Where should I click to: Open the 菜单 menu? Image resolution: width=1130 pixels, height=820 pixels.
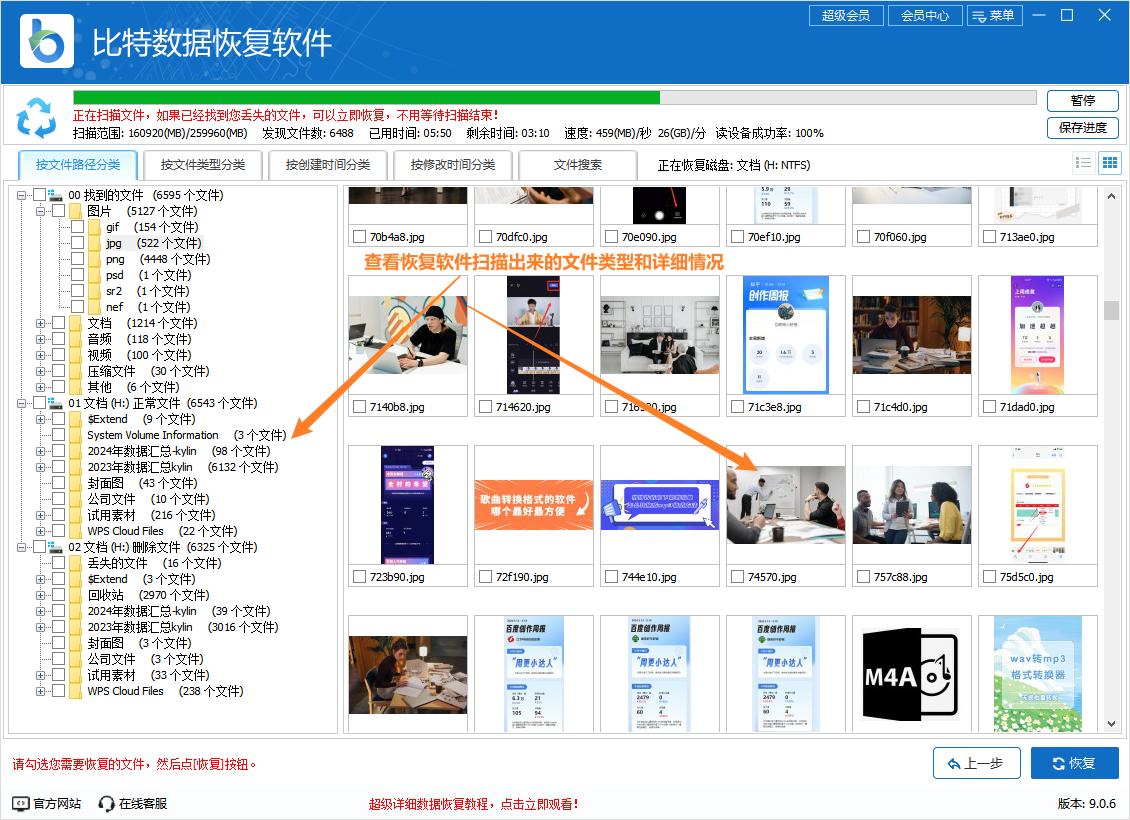(x=993, y=16)
